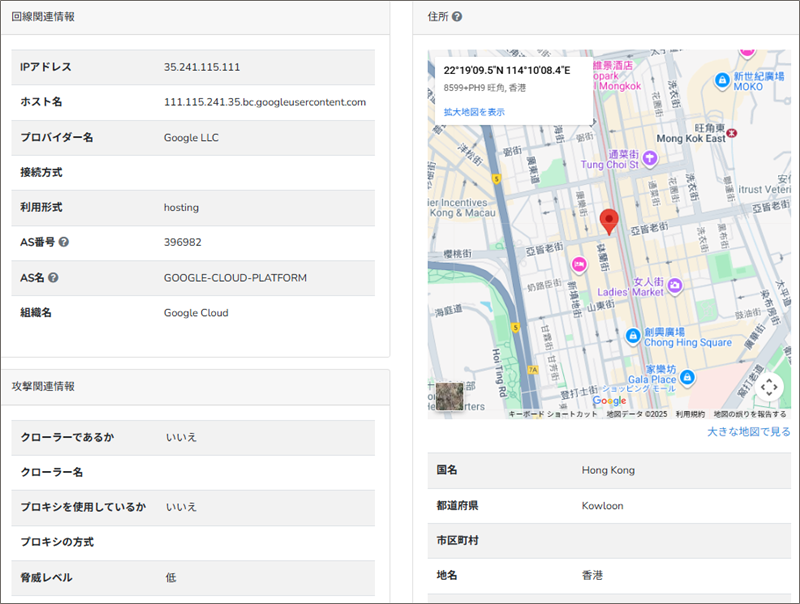Viewport: 800px width, 604px height.
Task: Click the help icon beside AS名
Action: (53, 277)
